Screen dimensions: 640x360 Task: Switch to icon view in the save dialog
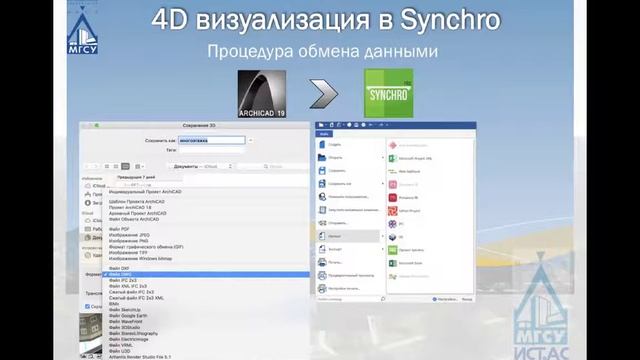(x=107, y=167)
